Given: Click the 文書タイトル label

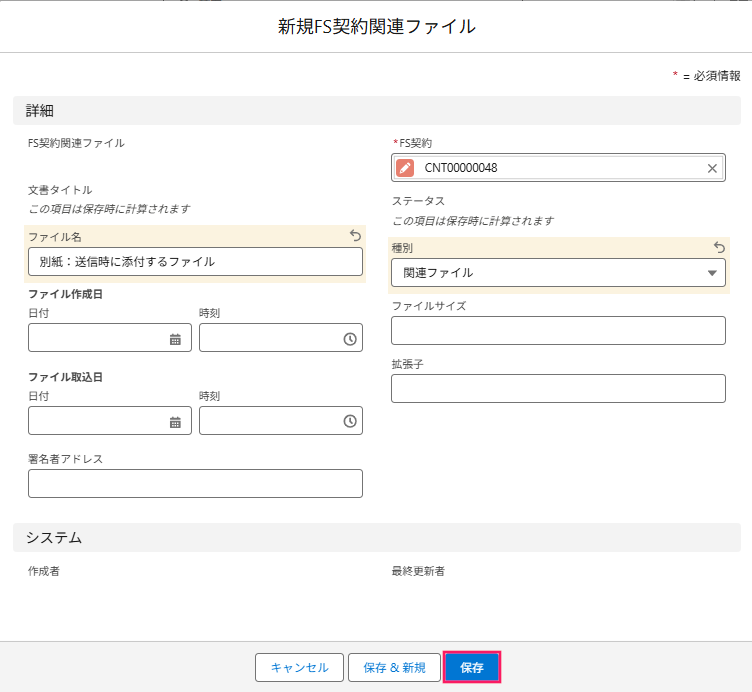Looking at the screenshot, I should point(60,190).
